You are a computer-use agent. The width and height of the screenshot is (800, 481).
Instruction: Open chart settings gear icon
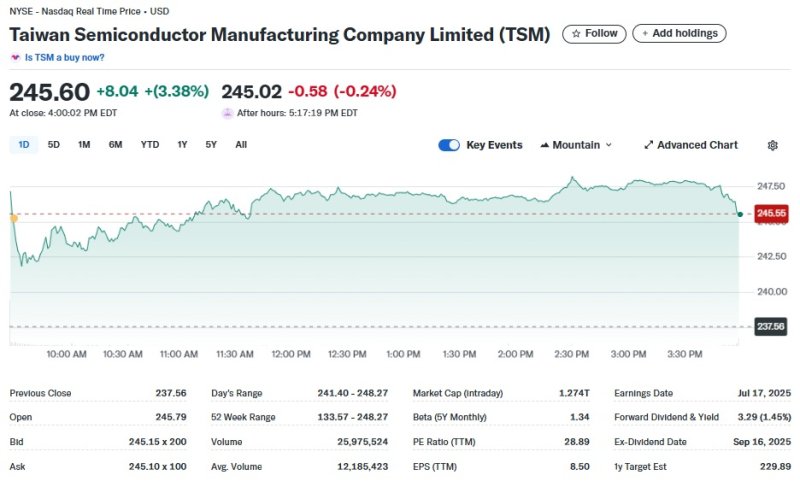[x=772, y=145]
